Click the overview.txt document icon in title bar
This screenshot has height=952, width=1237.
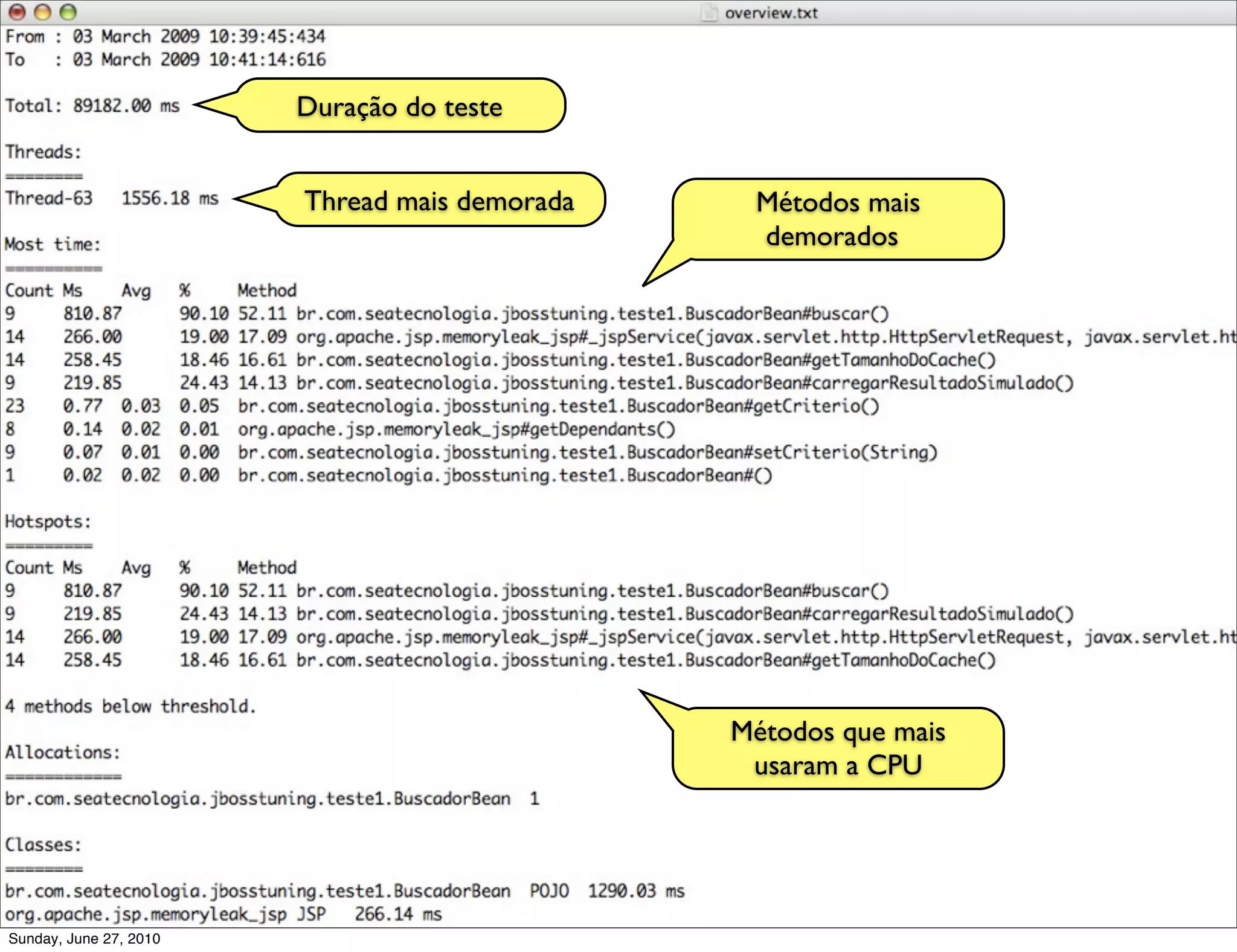(x=710, y=12)
